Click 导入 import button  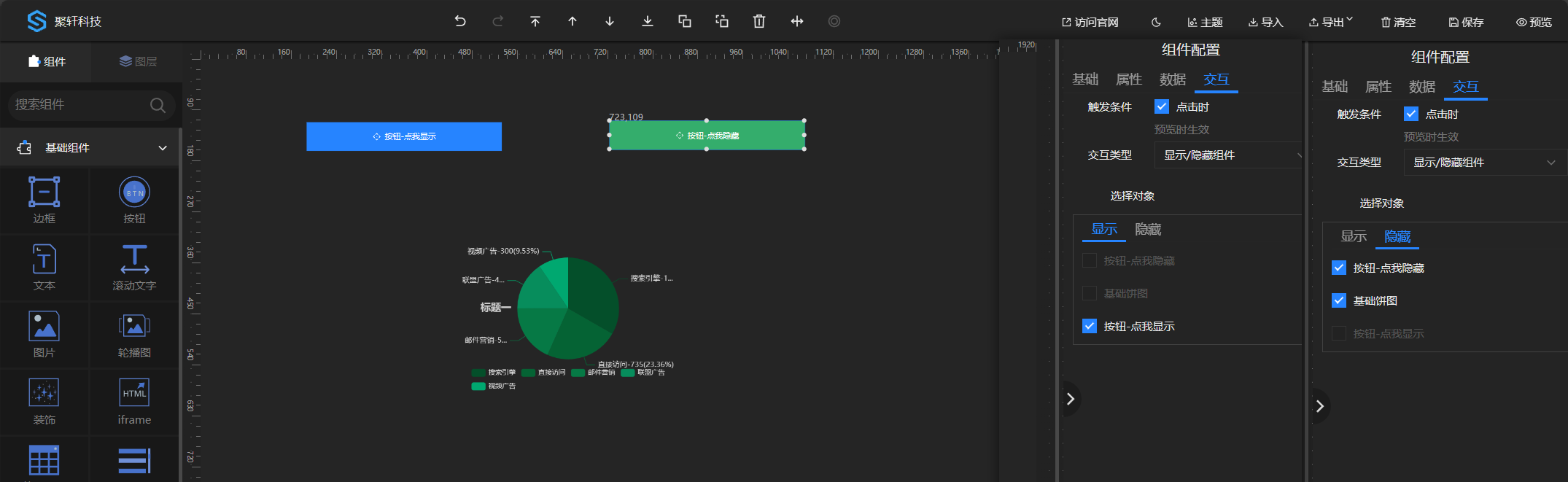coord(1265,23)
